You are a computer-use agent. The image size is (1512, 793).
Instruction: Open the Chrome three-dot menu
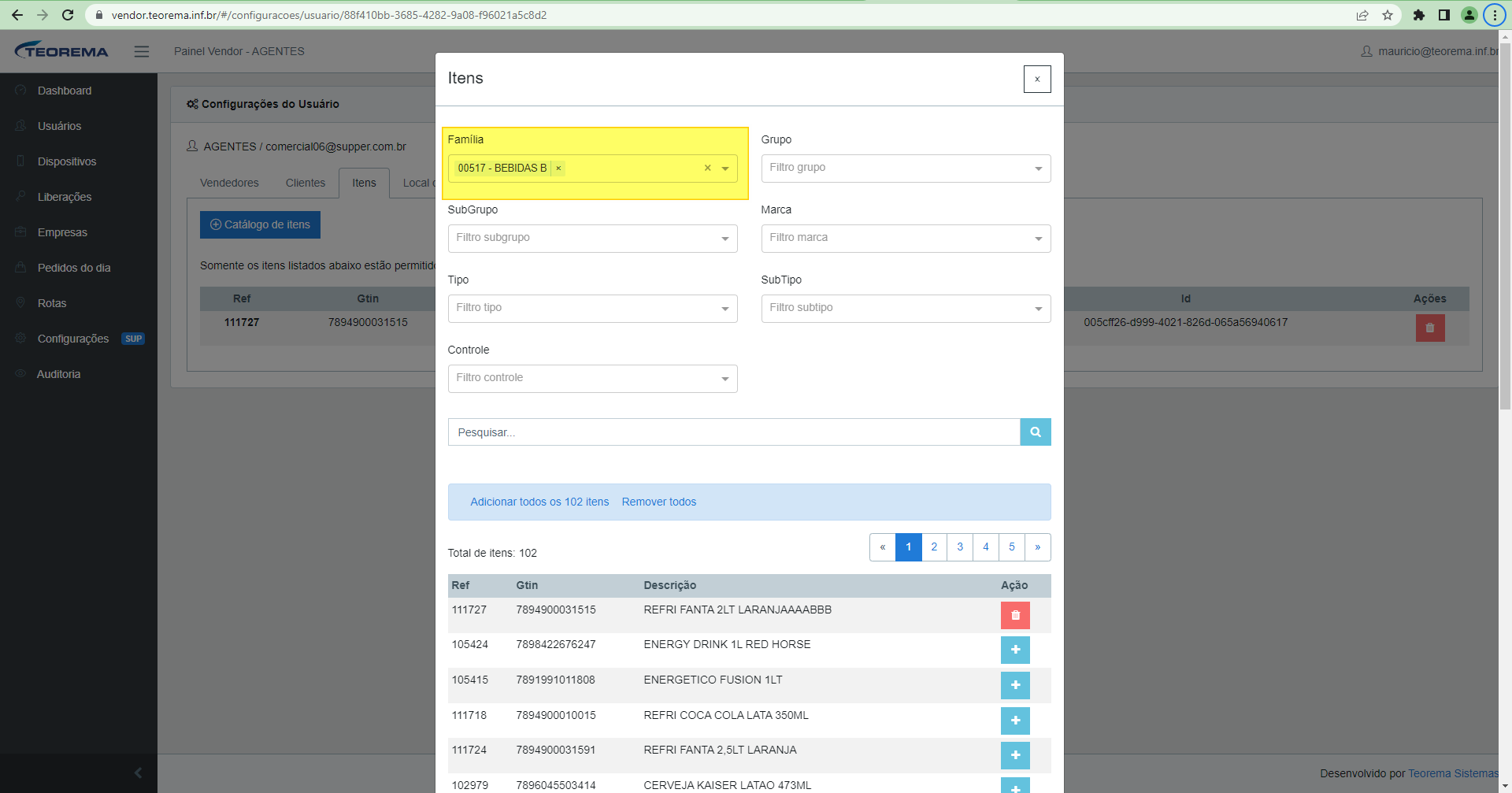pos(1495,15)
